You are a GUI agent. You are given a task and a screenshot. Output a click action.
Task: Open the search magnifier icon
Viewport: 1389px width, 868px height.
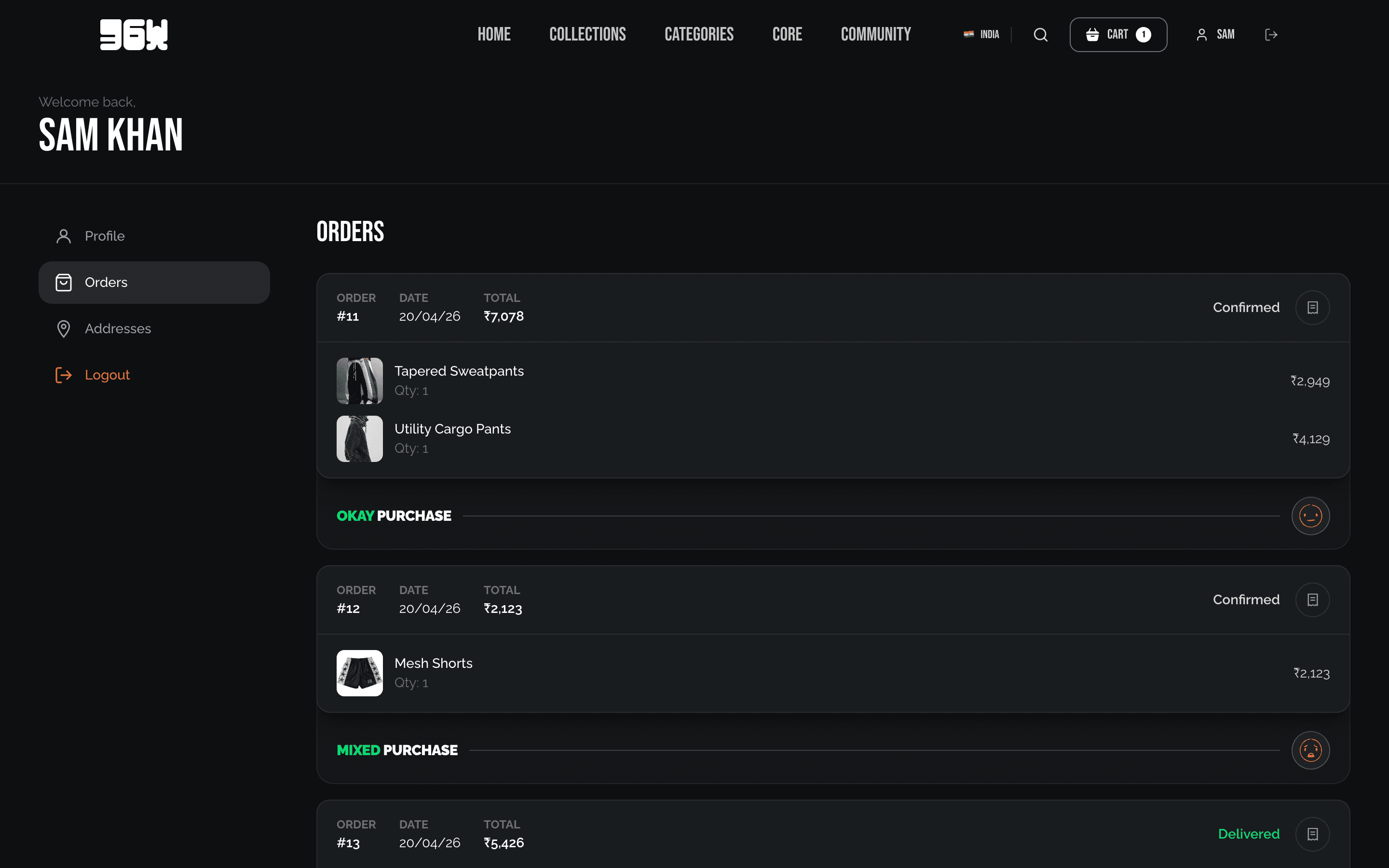click(x=1041, y=35)
